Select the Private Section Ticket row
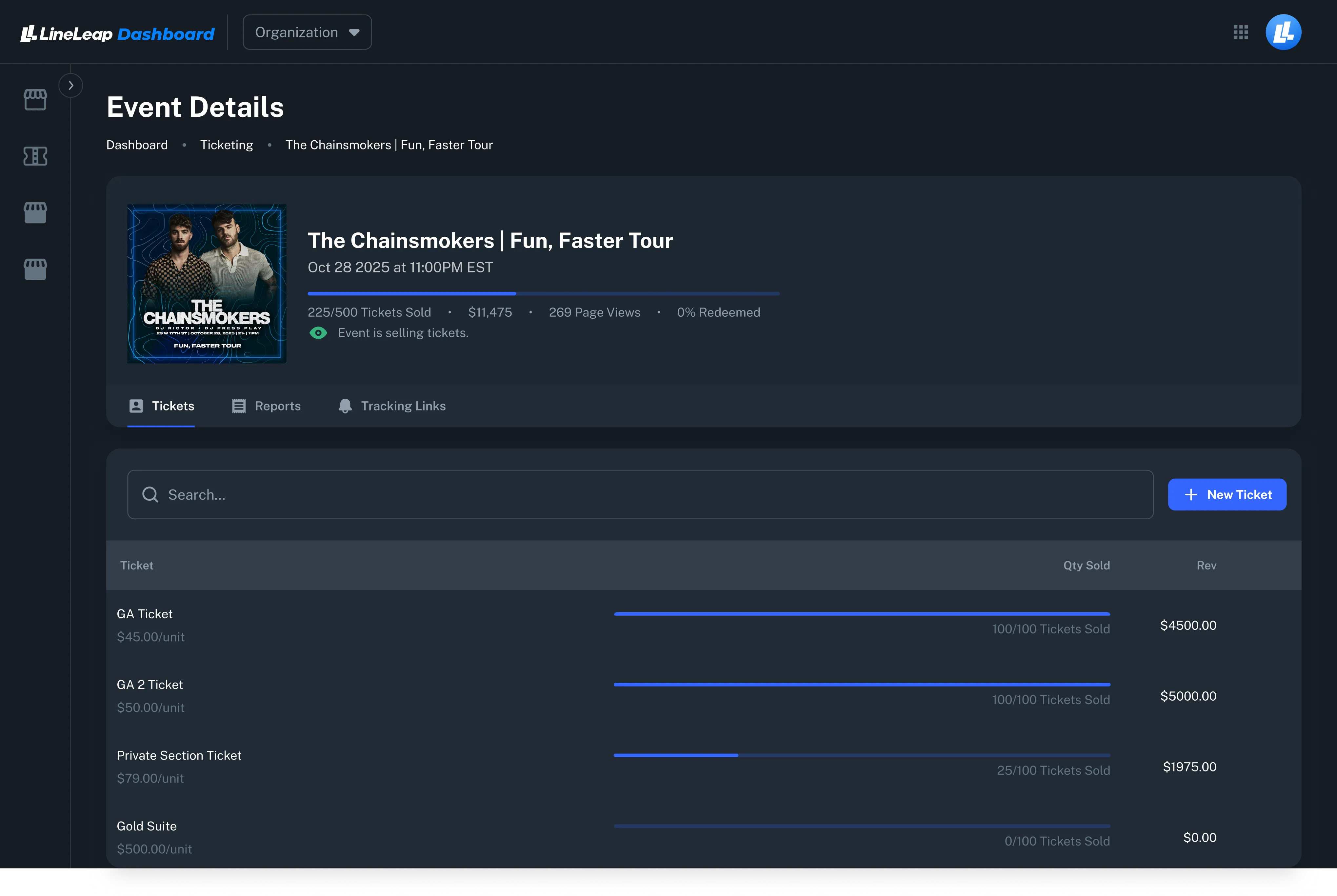This screenshot has width=1337, height=896. 703,767
